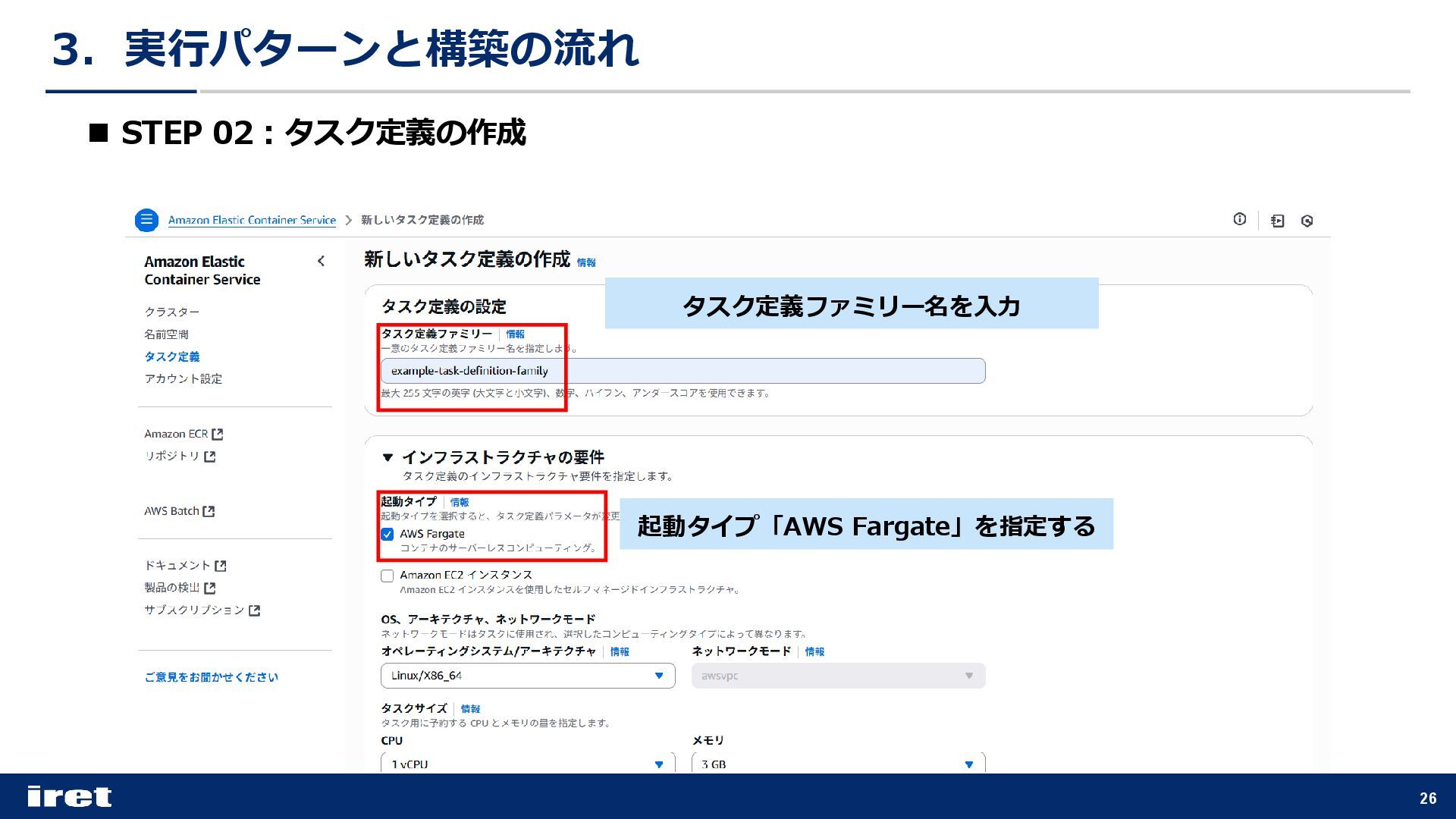The width and height of the screenshot is (1456, 819).
Task: Open the CloudShell panel icon in top bar
Action: (1278, 221)
